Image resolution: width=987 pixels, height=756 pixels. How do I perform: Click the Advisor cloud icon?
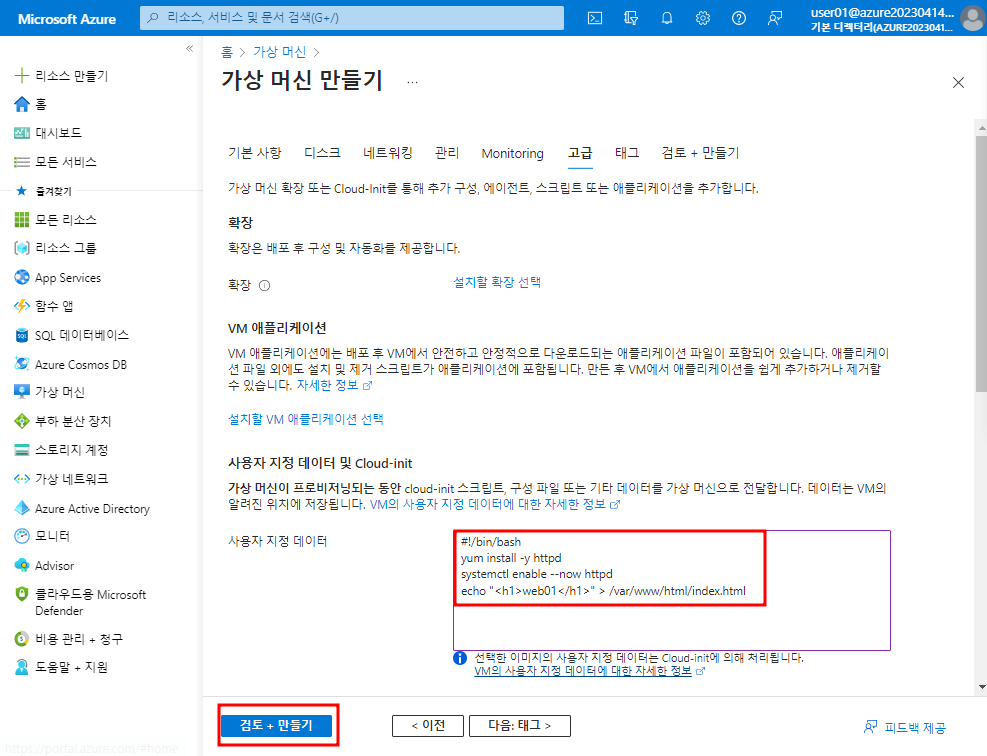(22, 565)
